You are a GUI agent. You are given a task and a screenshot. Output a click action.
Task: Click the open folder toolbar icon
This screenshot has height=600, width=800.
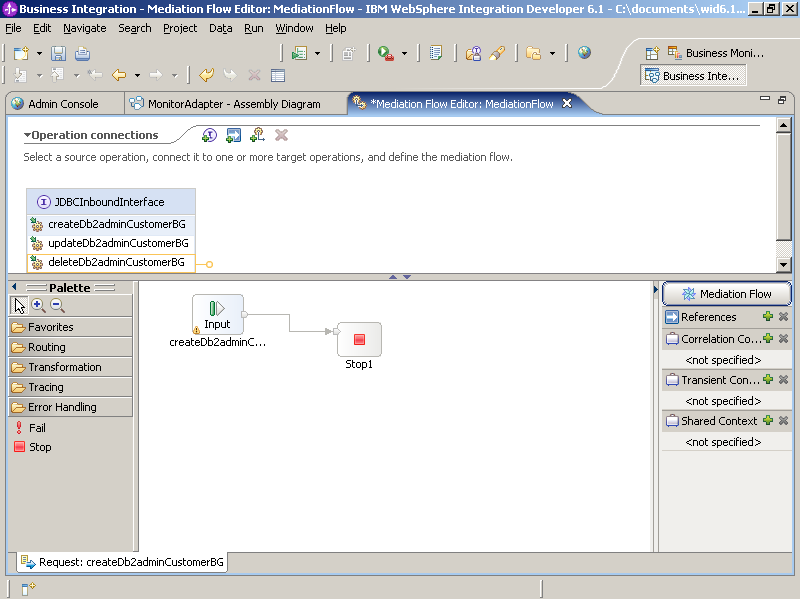coord(533,53)
